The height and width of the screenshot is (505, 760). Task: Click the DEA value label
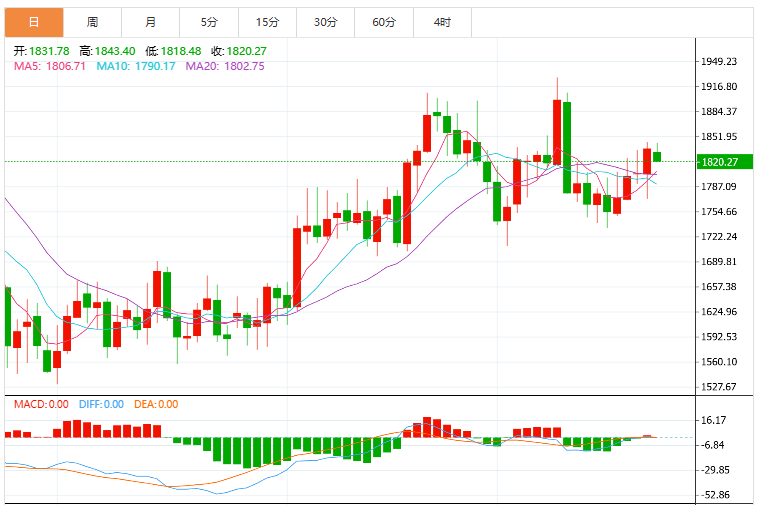tap(156, 404)
